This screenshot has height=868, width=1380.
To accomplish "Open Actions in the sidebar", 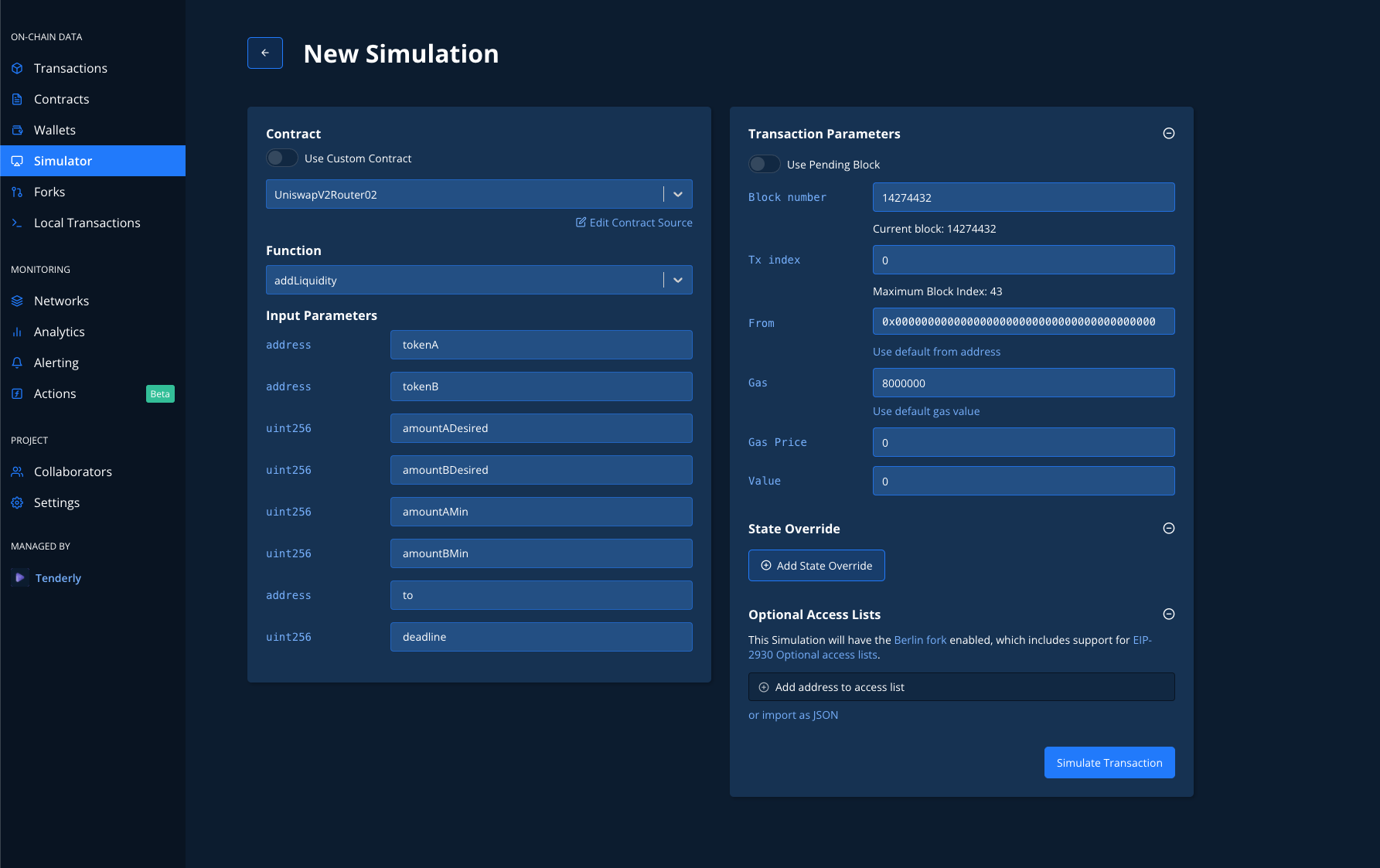I will 93,393.
